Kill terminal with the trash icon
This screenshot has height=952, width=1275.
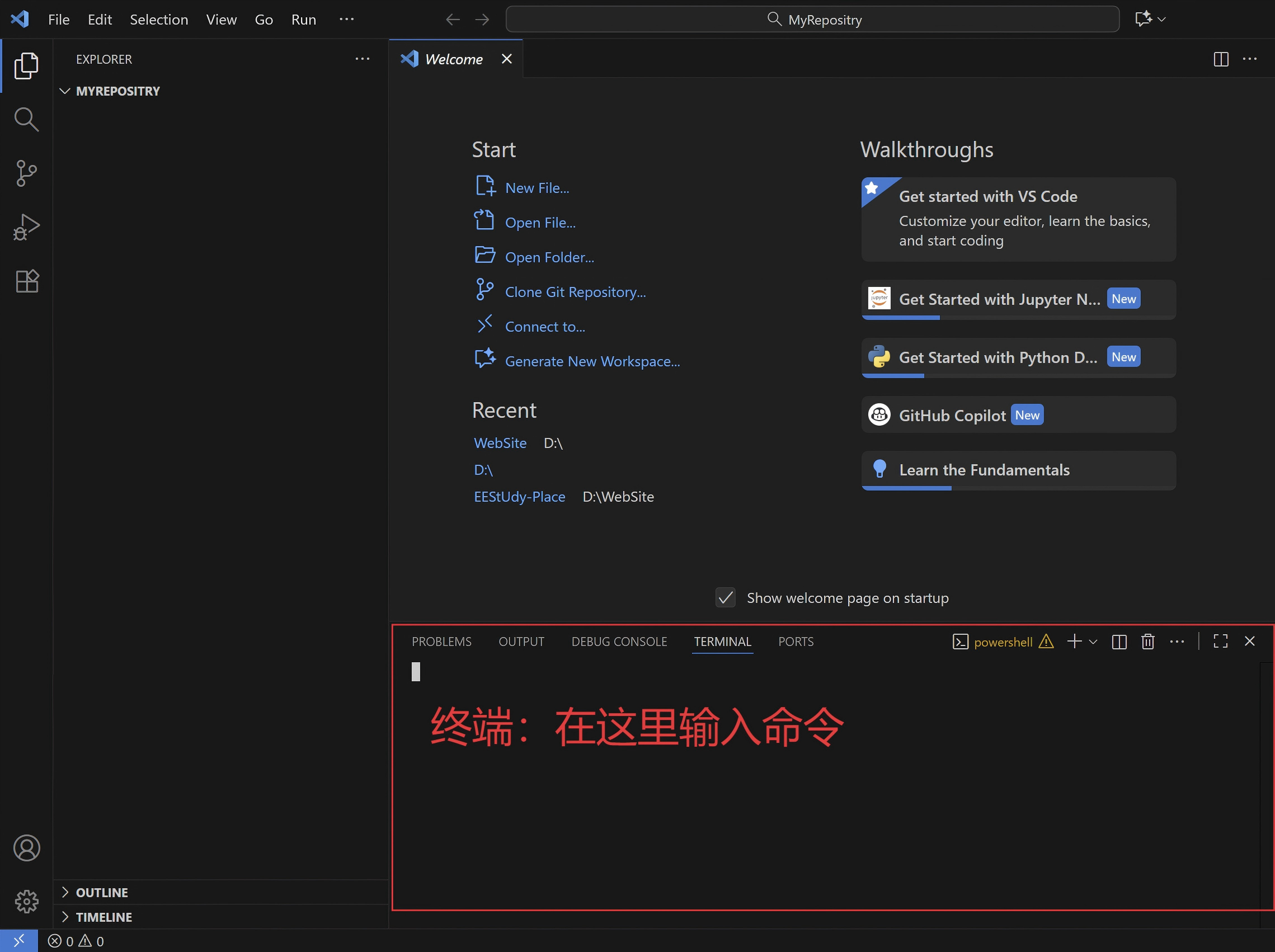pos(1147,642)
